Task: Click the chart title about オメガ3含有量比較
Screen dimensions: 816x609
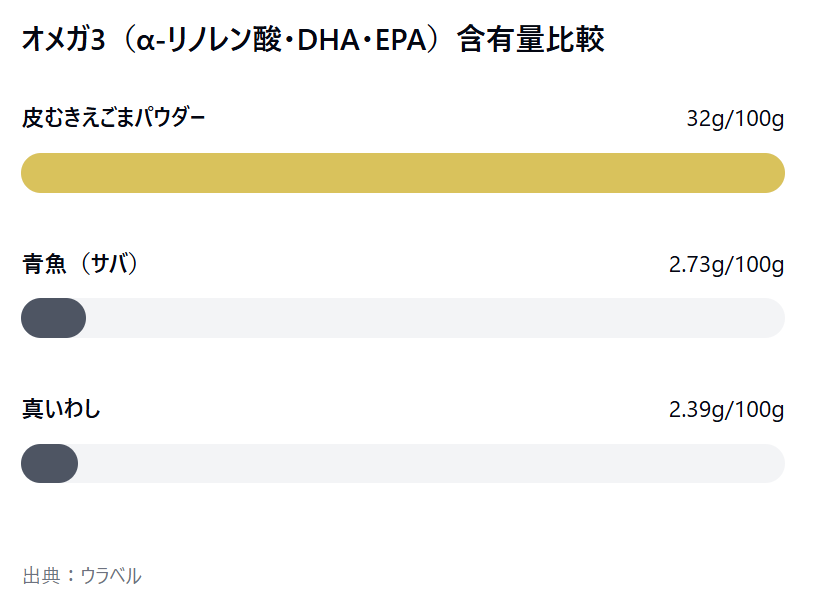Action: click(313, 40)
